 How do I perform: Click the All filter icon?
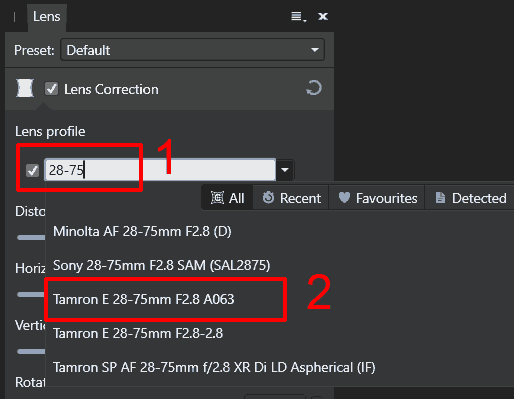coord(217,198)
